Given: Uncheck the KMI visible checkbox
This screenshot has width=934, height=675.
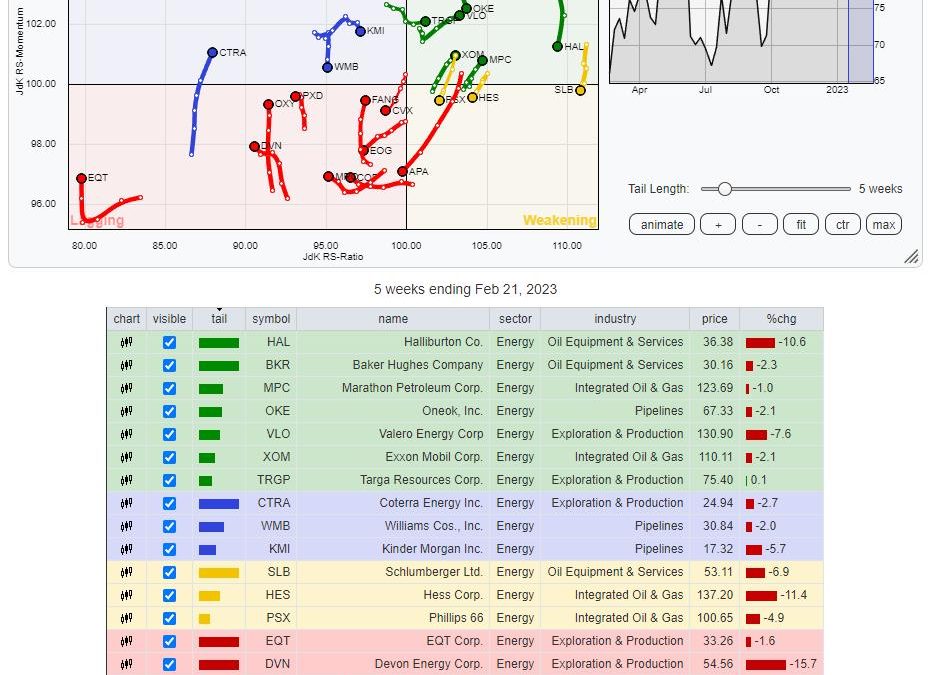Looking at the screenshot, I should 169,549.
